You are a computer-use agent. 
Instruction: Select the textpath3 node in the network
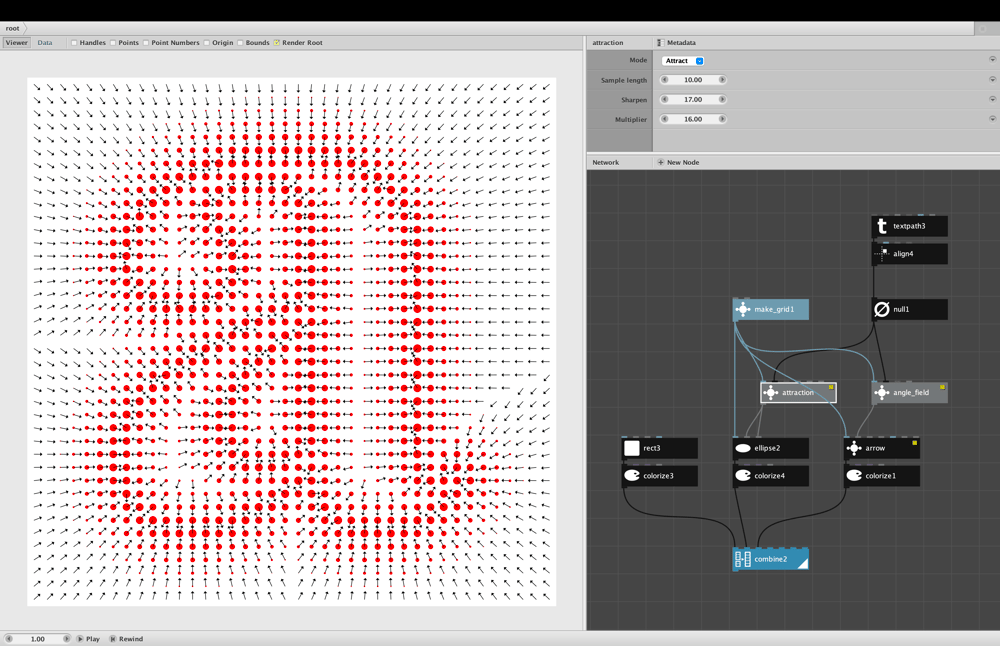point(909,226)
